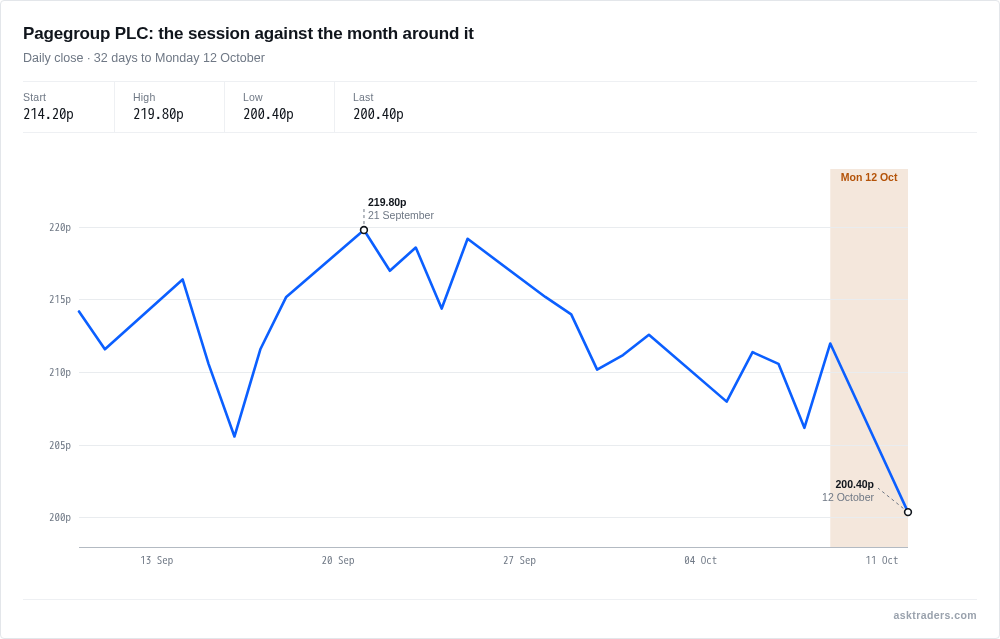This screenshot has height=639, width=1000.
Task: Click the 220p y-axis label
Action: point(60,228)
